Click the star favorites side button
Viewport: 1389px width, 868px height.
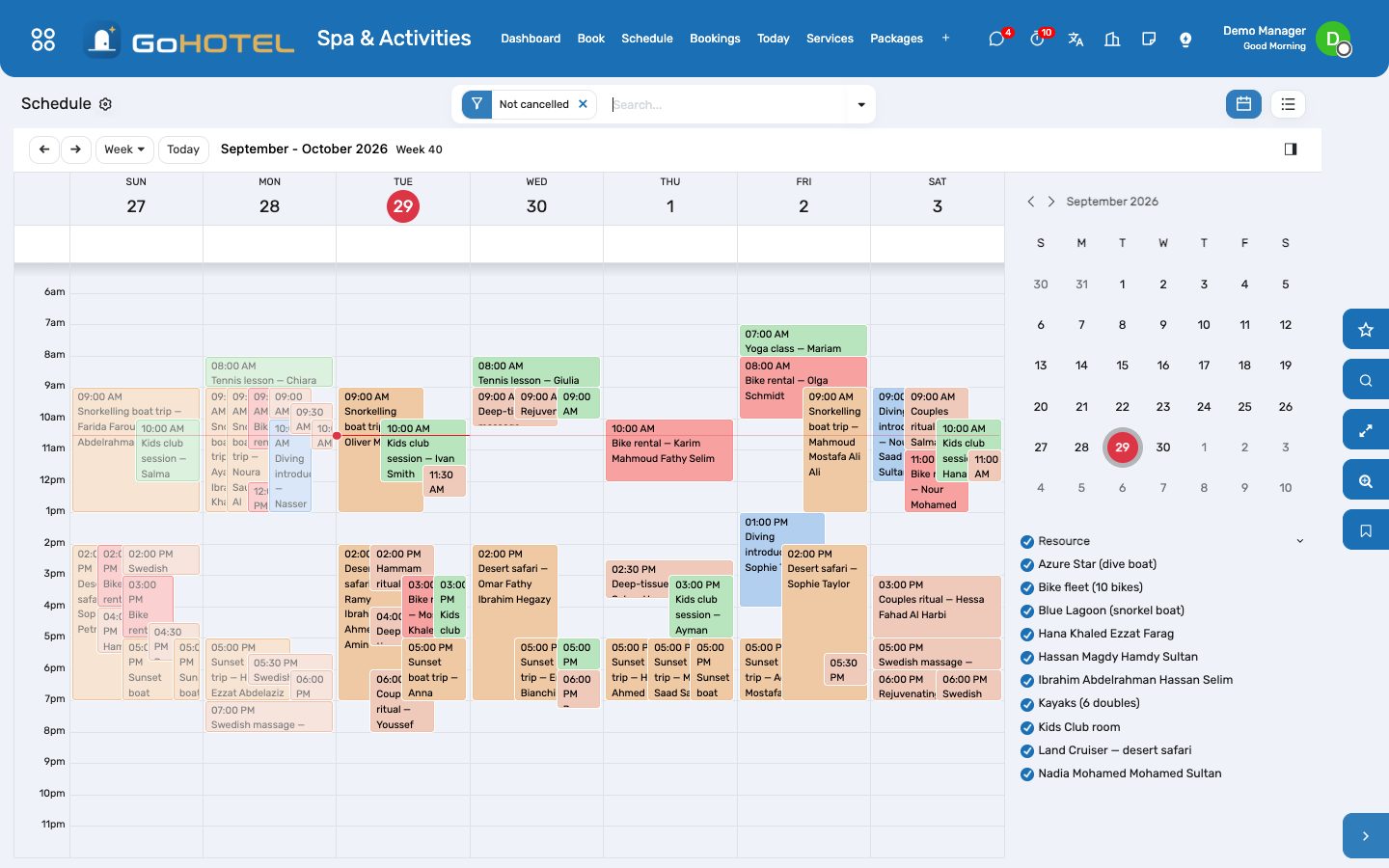coord(1366,330)
